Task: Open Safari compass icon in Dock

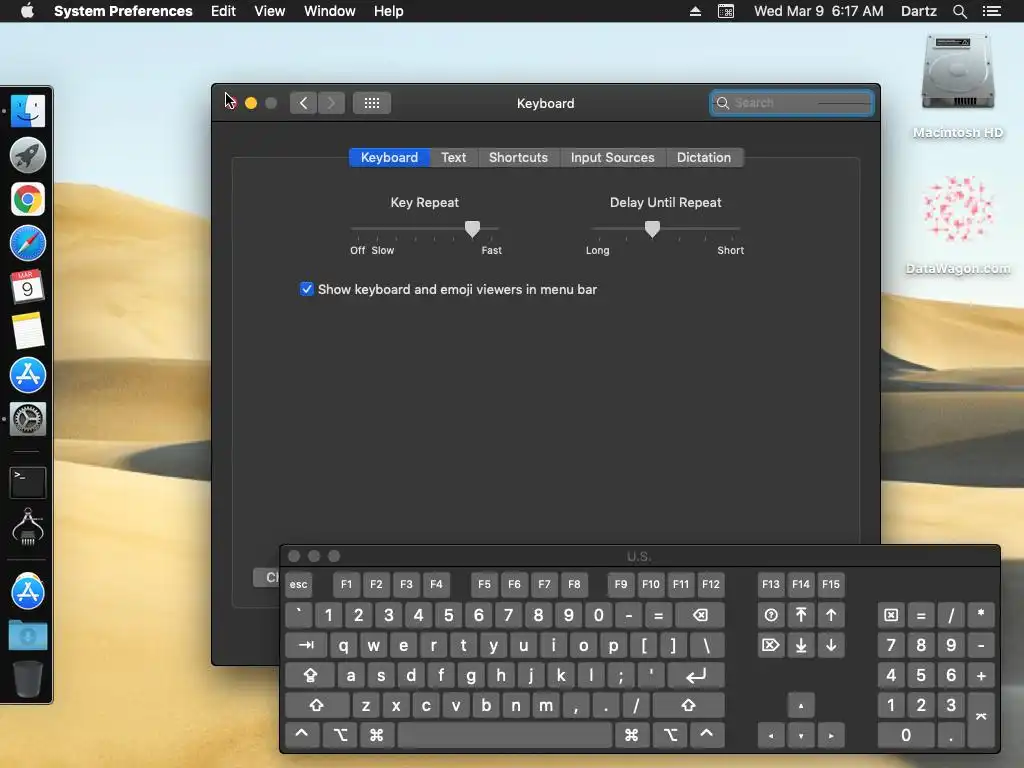Action: click(x=27, y=244)
